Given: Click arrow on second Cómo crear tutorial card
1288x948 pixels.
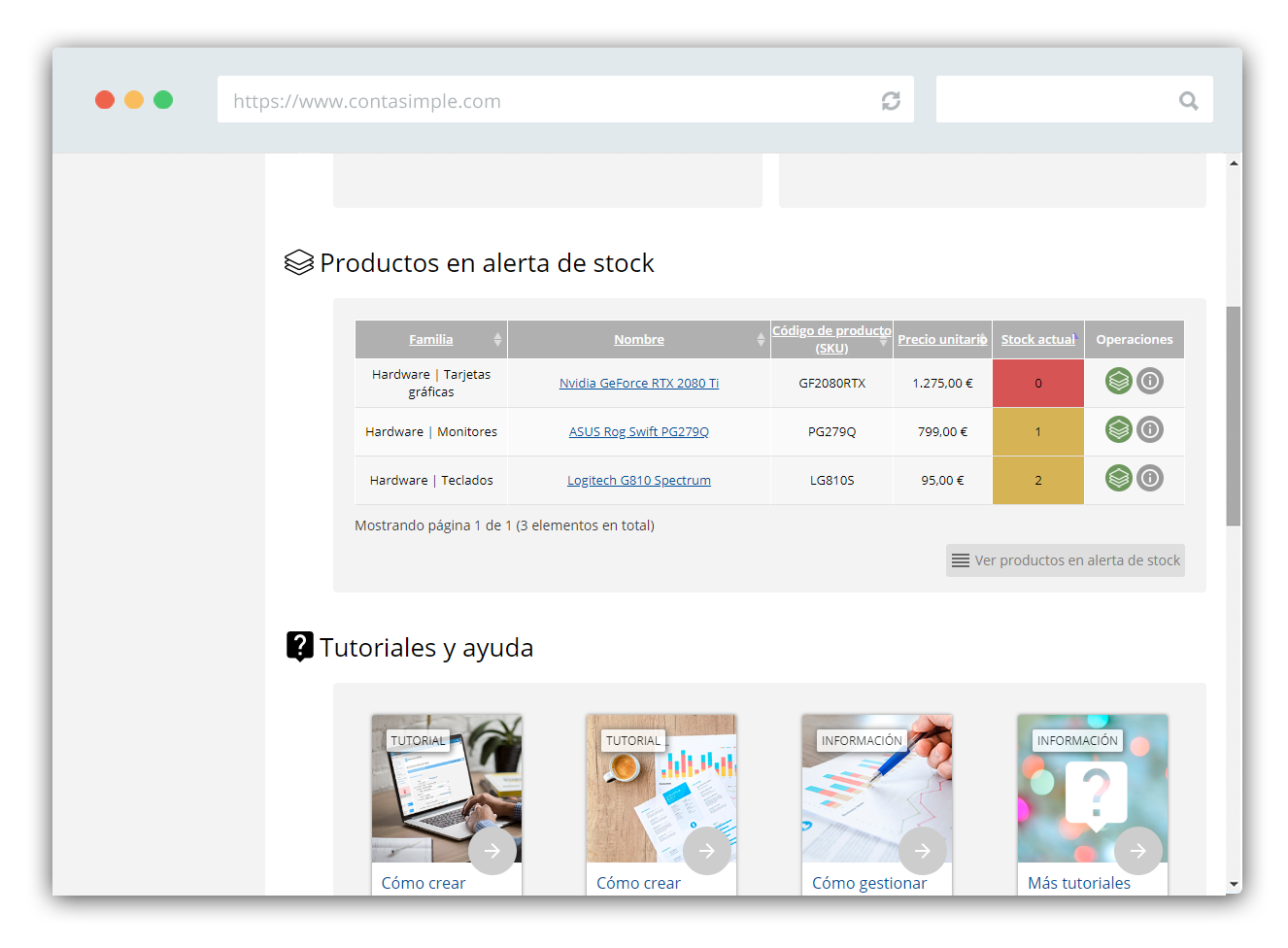Looking at the screenshot, I should click(x=707, y=851).
